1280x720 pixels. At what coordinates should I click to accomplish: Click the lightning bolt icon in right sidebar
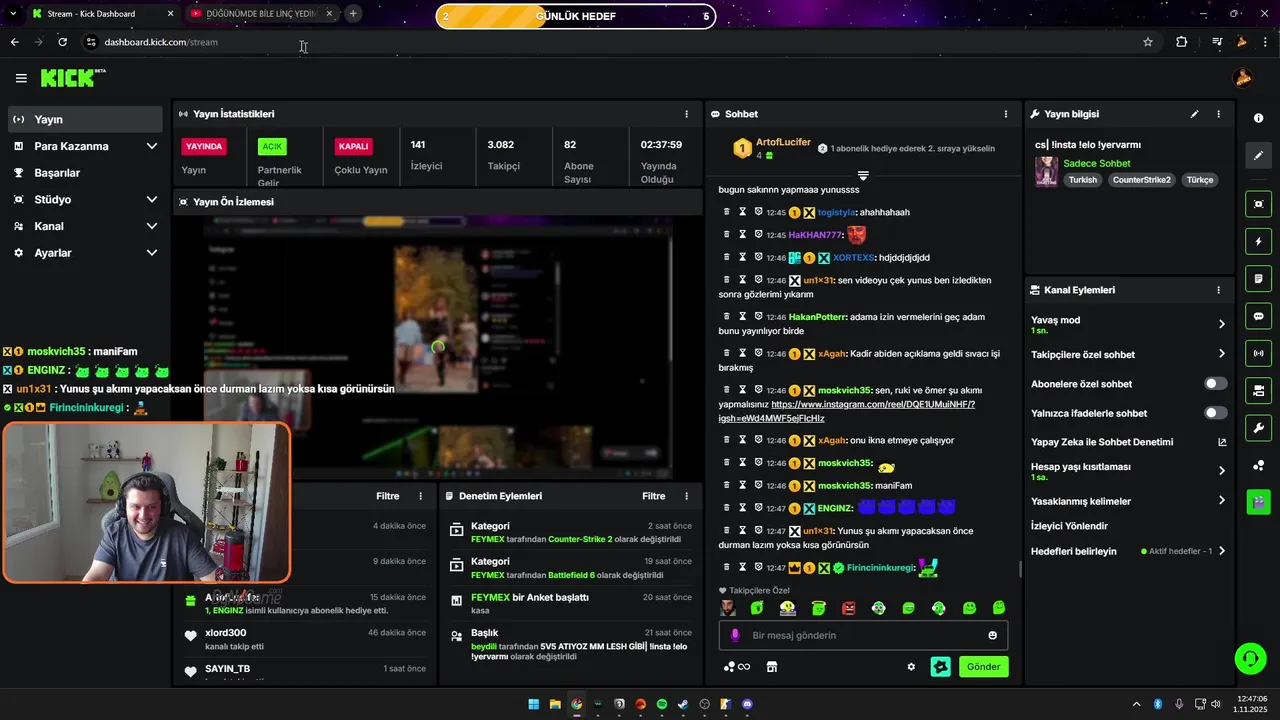pos(1258,242)
